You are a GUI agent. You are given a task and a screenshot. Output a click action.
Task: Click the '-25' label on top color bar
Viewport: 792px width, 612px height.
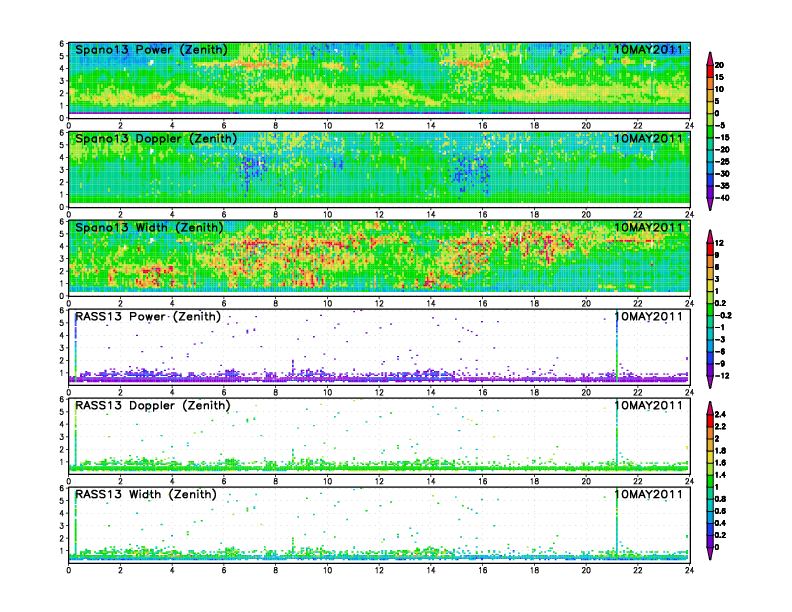722,162
